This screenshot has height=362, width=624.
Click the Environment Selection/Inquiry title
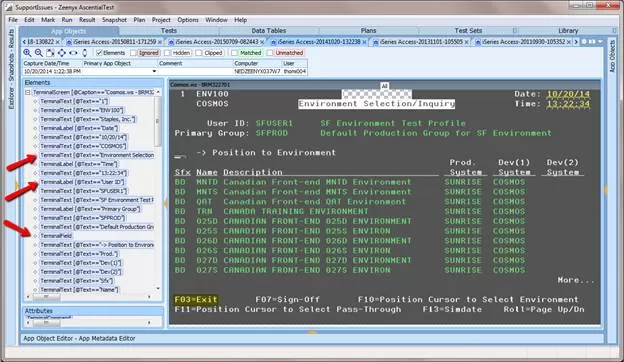point(376,104)
